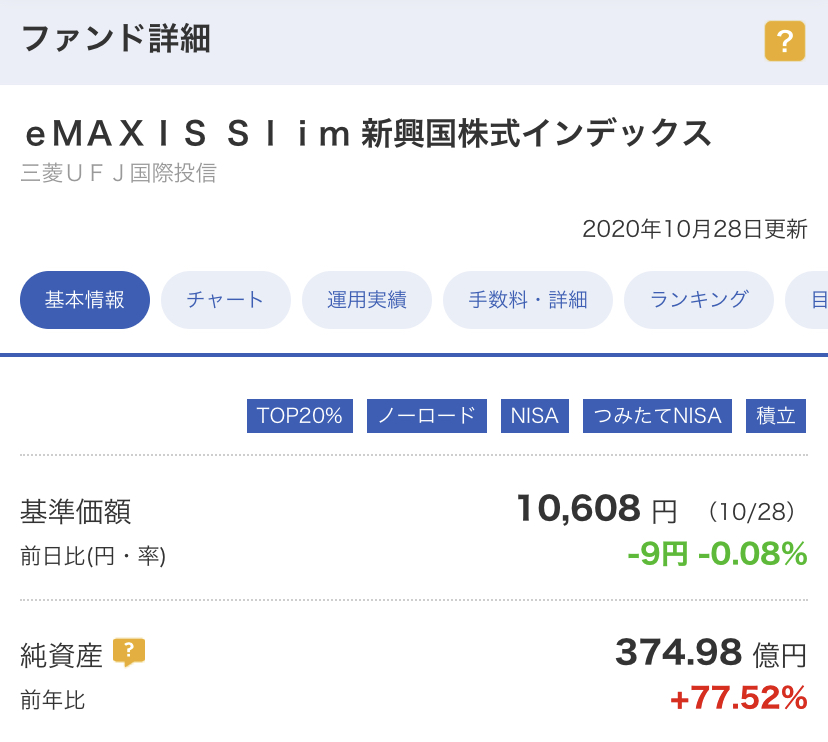828x742 pixels.
Task: Tap the 374.98 億円 net assets value
Action: 711,653
